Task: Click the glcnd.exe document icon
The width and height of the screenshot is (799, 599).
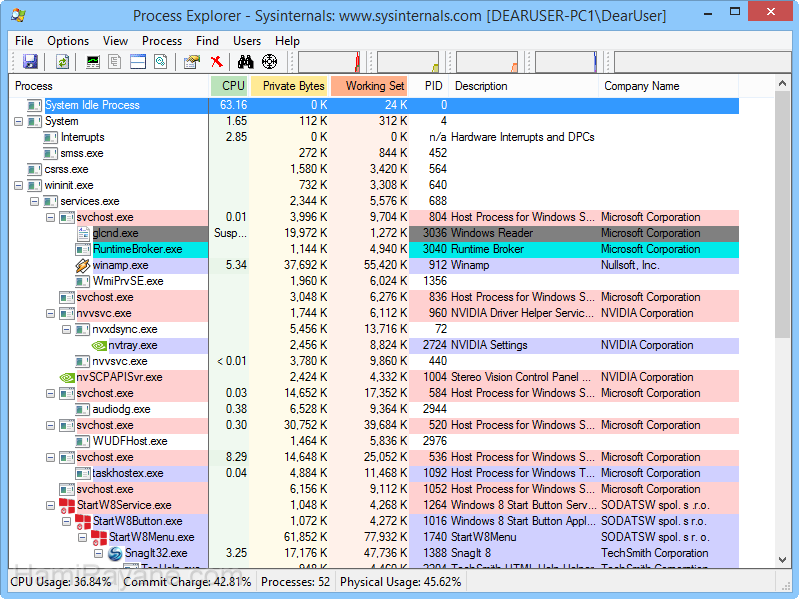Action: point(83,233)
